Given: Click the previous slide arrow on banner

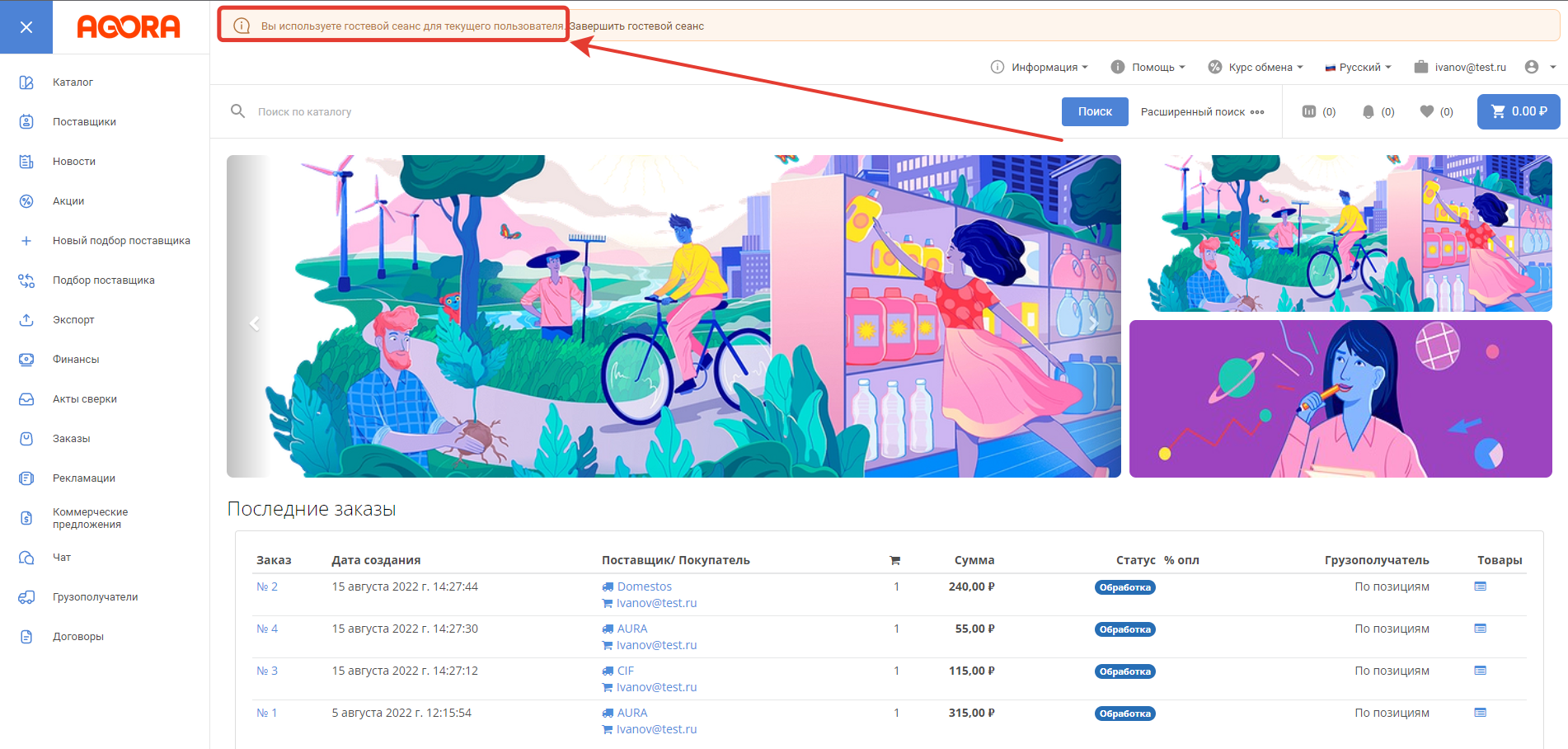Looking at the screenshot, I should pos(255,323).
